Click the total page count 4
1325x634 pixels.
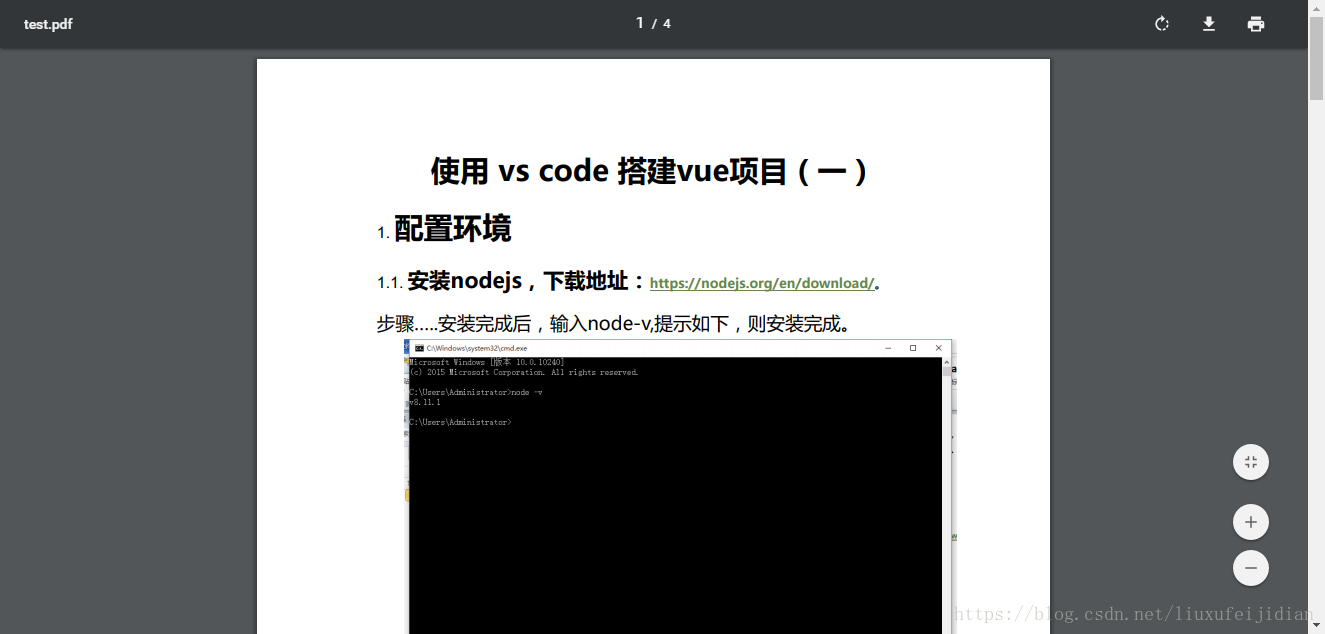tap(667, 24)
